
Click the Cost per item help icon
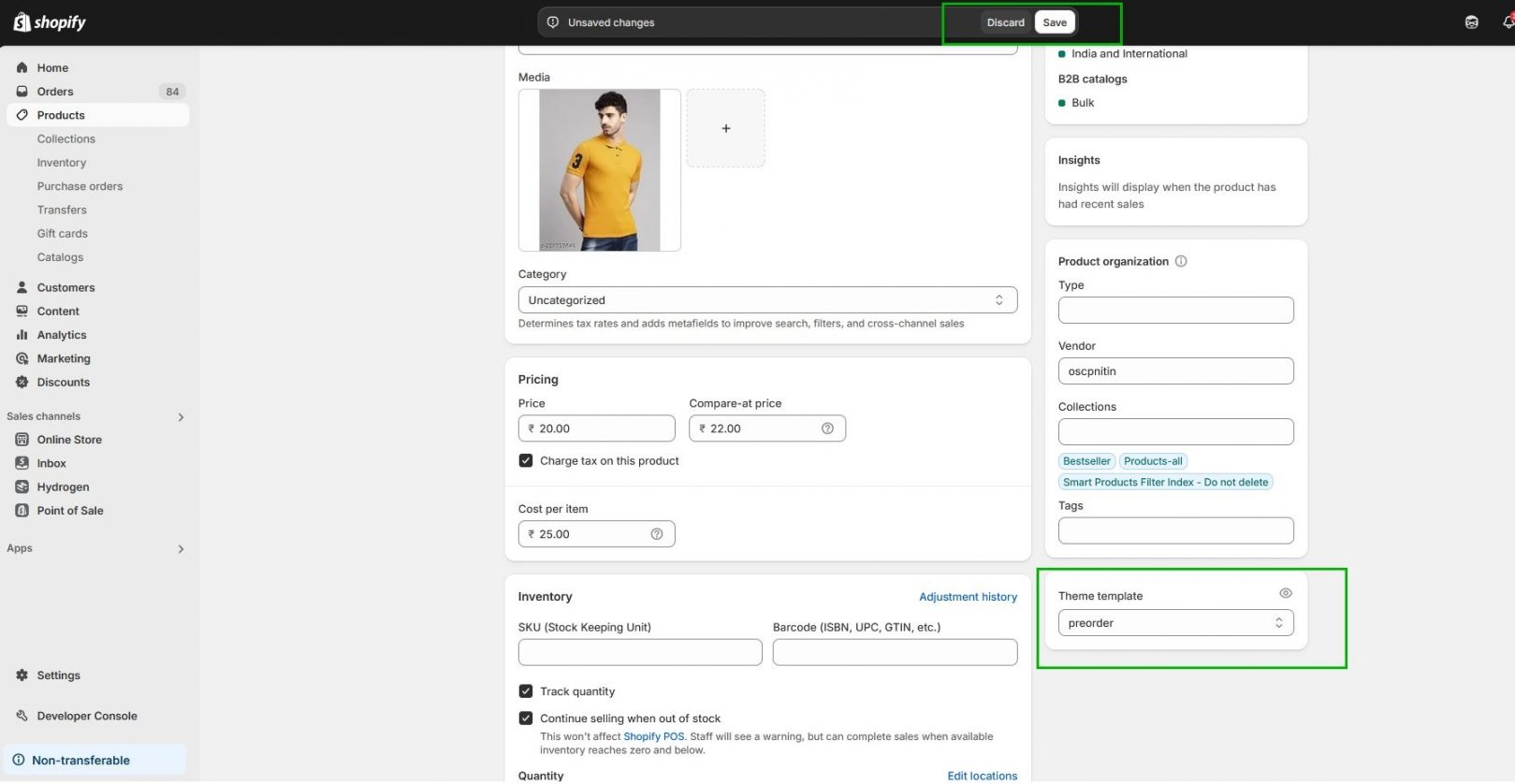click(657, 534)
